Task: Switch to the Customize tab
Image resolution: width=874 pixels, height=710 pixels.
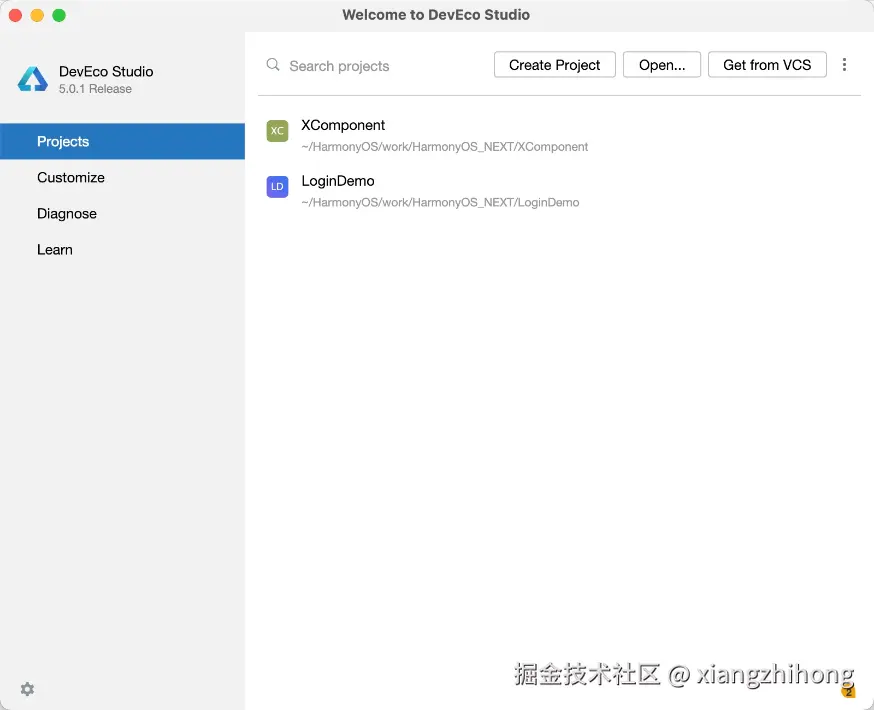Action: tap(123, 178)
